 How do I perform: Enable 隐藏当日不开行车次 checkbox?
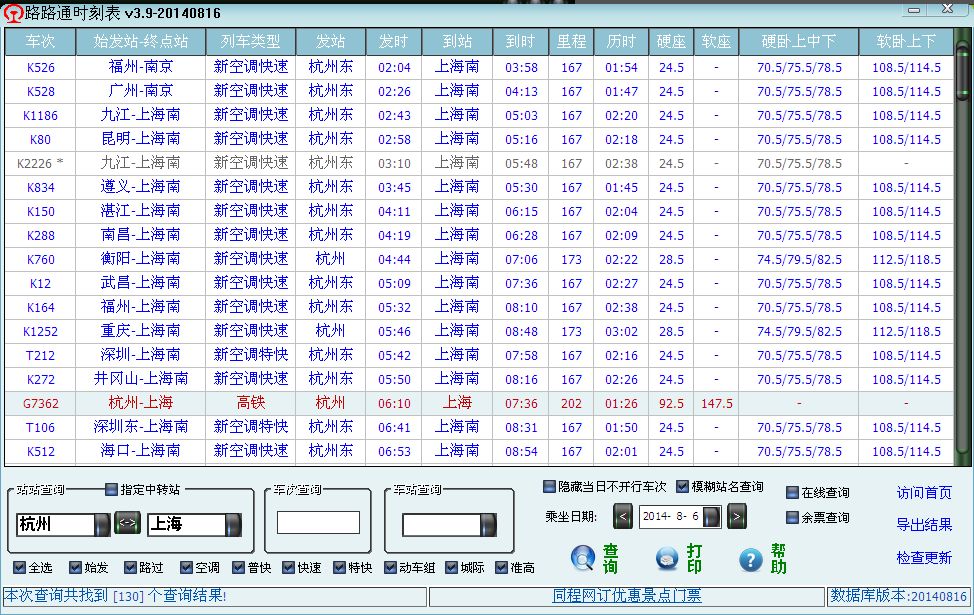tap(549, 486)
